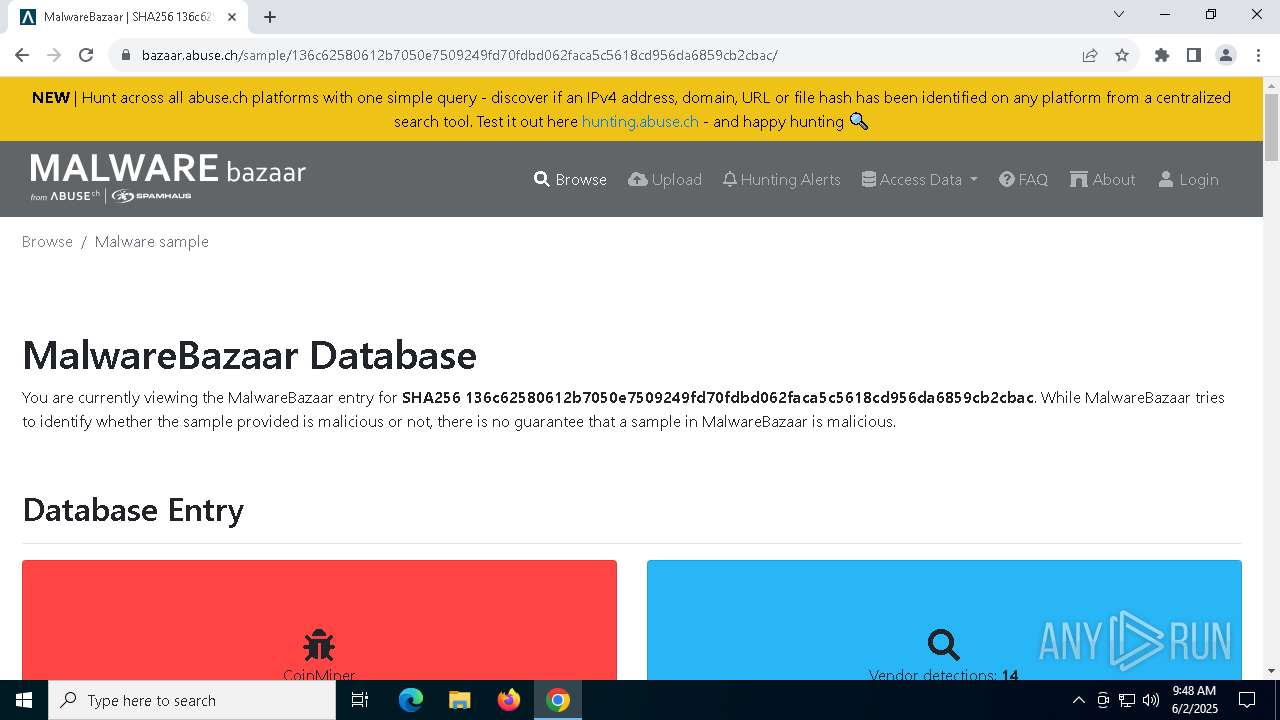
Task: Launch Microsoft Edge from the taskbar
Action: (x=411, y=700)
